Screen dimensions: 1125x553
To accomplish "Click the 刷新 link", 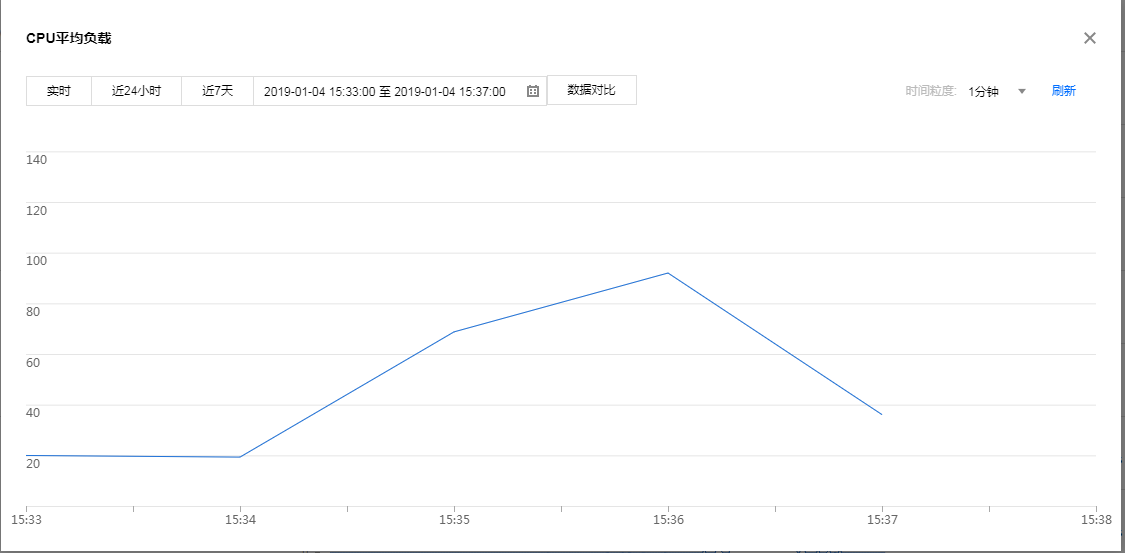I will pos(1063,91).
